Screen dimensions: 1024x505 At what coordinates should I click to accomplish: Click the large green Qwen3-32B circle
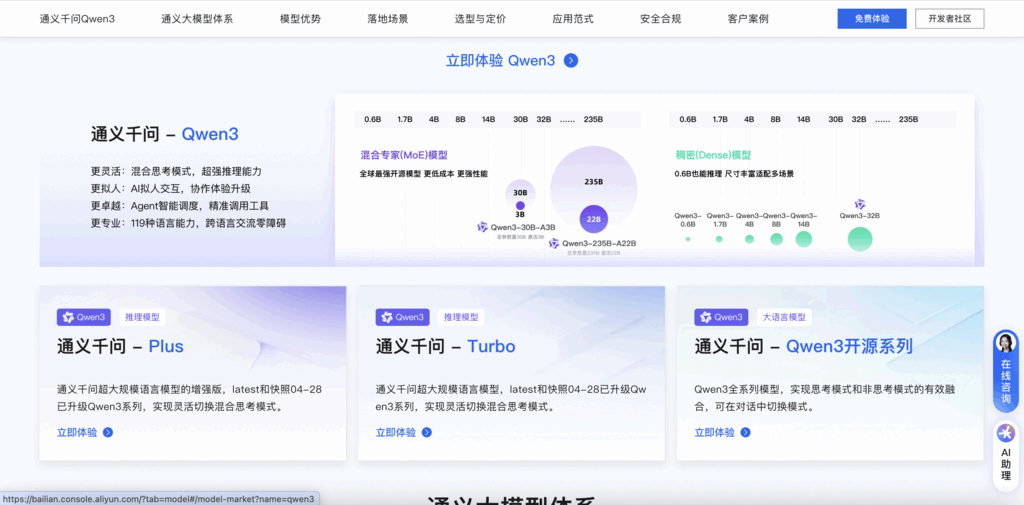point(859,239)
